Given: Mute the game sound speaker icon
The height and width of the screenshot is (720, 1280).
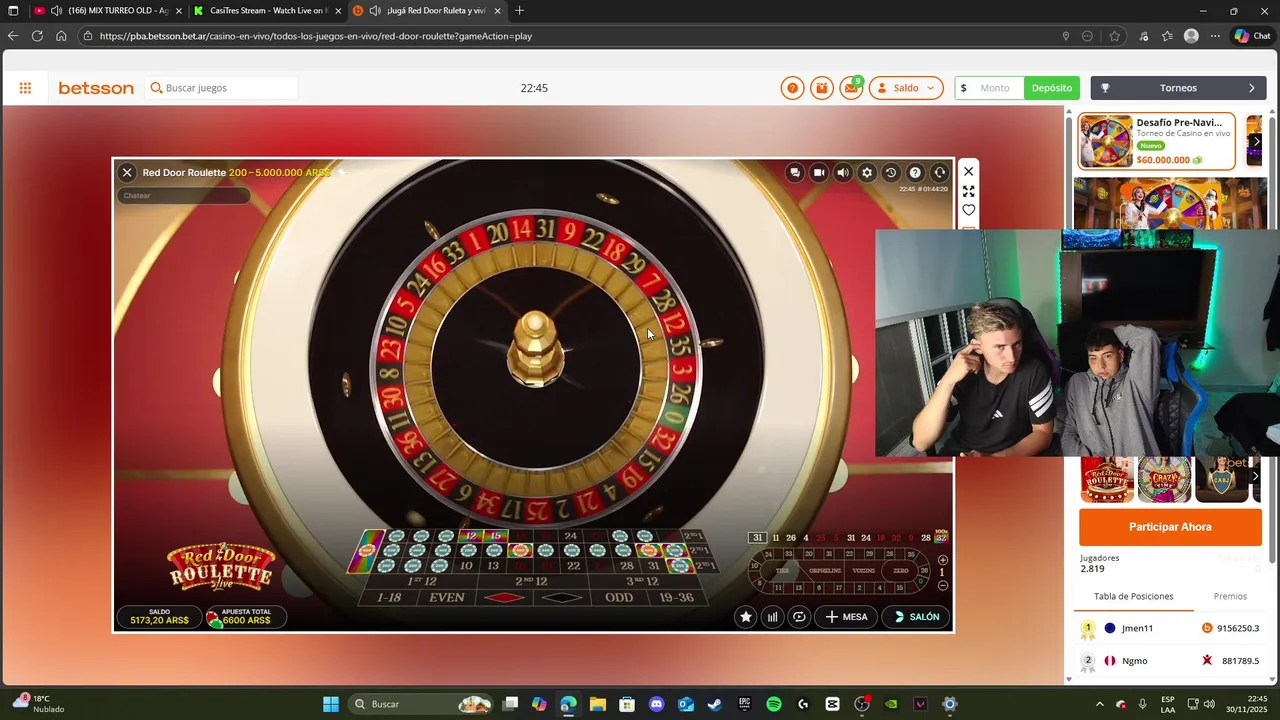Looking at the screenshot, I should pyautogui.click(x=843, y=173).
